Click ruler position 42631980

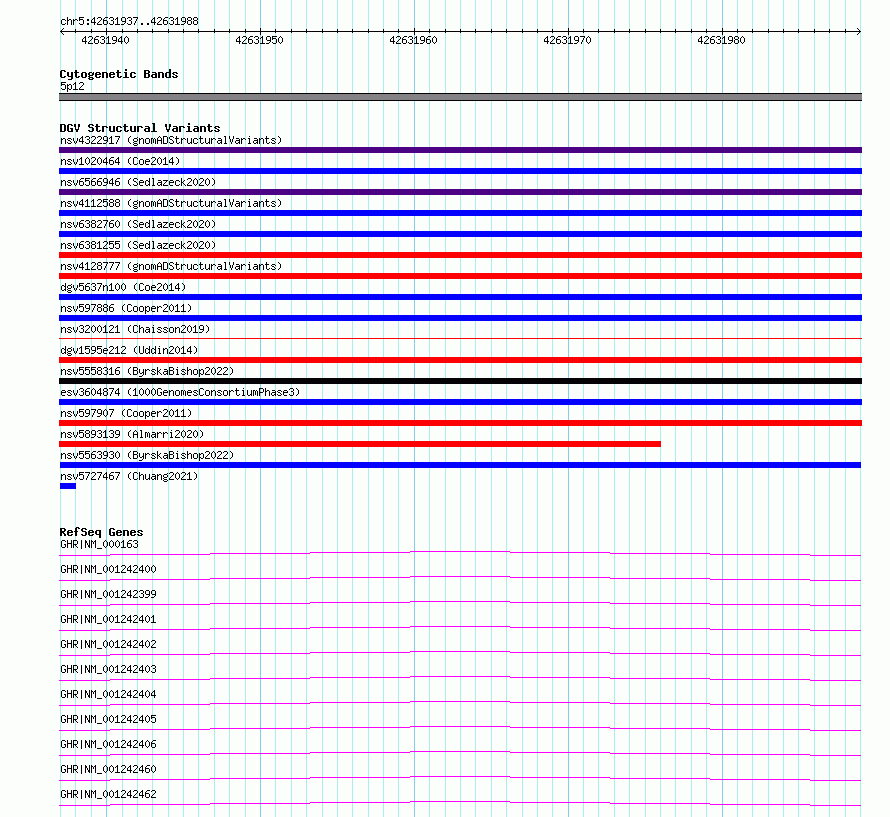click(721, 40)
